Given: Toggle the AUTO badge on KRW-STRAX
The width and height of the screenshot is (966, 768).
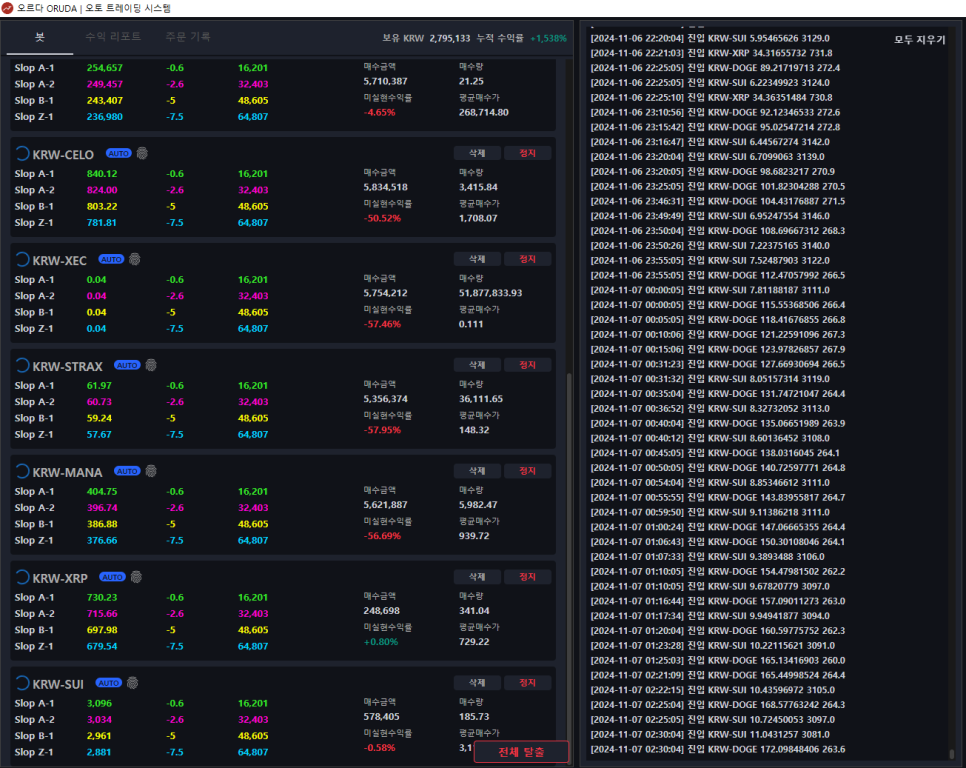Looking at the screenshot, I should point(127,365).
